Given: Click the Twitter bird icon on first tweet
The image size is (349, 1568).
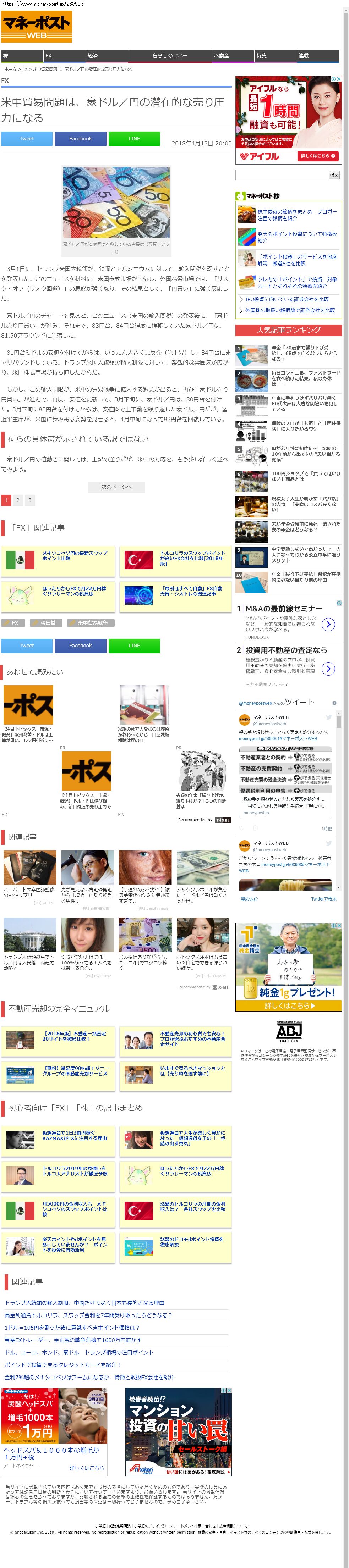Looking at the screenshot, I should tap(328, 718).
